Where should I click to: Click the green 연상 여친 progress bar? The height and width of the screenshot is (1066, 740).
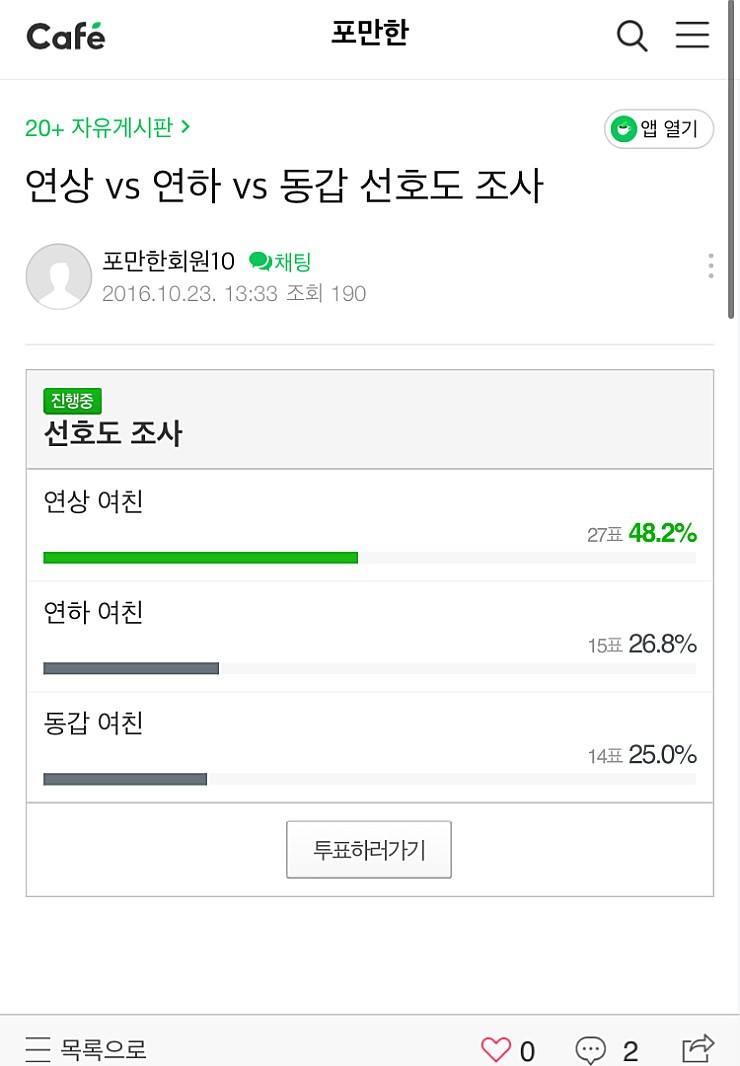point(200,557)
